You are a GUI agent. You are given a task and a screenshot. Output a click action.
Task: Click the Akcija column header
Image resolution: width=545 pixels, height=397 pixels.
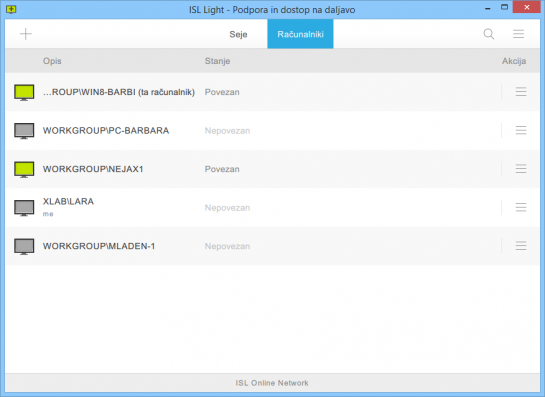tap(514, 61)
